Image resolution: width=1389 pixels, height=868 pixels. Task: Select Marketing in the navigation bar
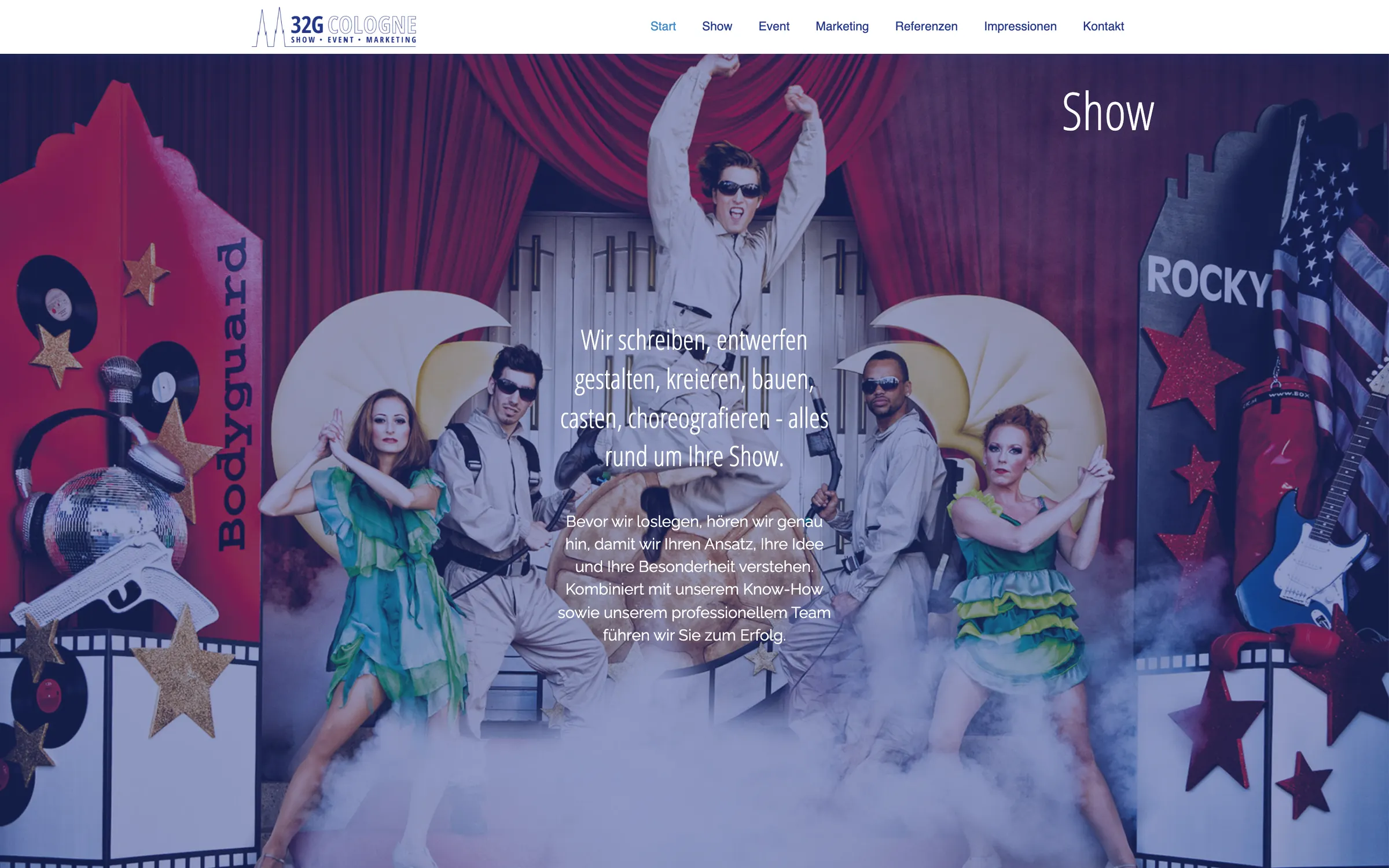point(842,27)
